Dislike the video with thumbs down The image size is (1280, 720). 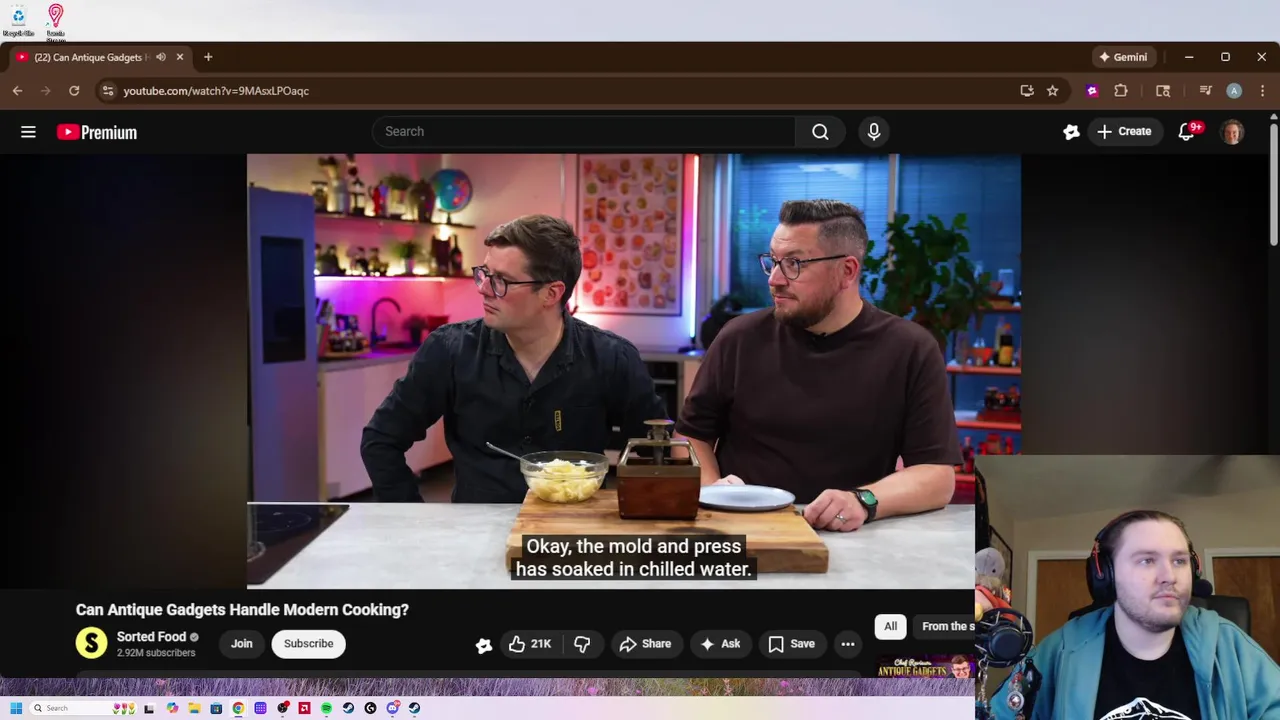coord(582,644)
